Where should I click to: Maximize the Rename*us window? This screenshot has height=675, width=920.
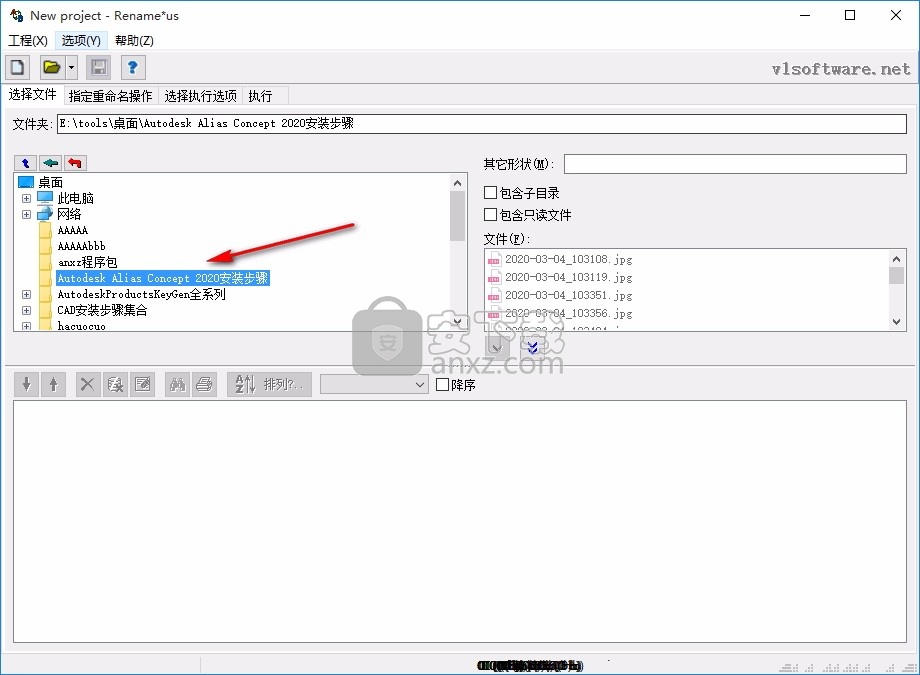tap(850, 15)
